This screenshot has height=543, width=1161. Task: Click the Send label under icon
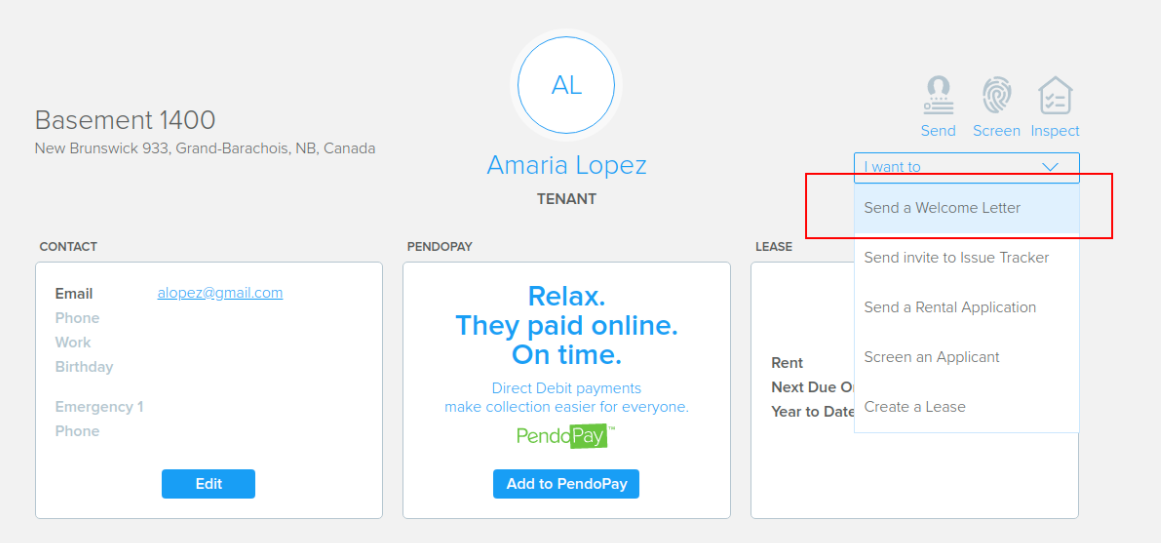[938, 130]
